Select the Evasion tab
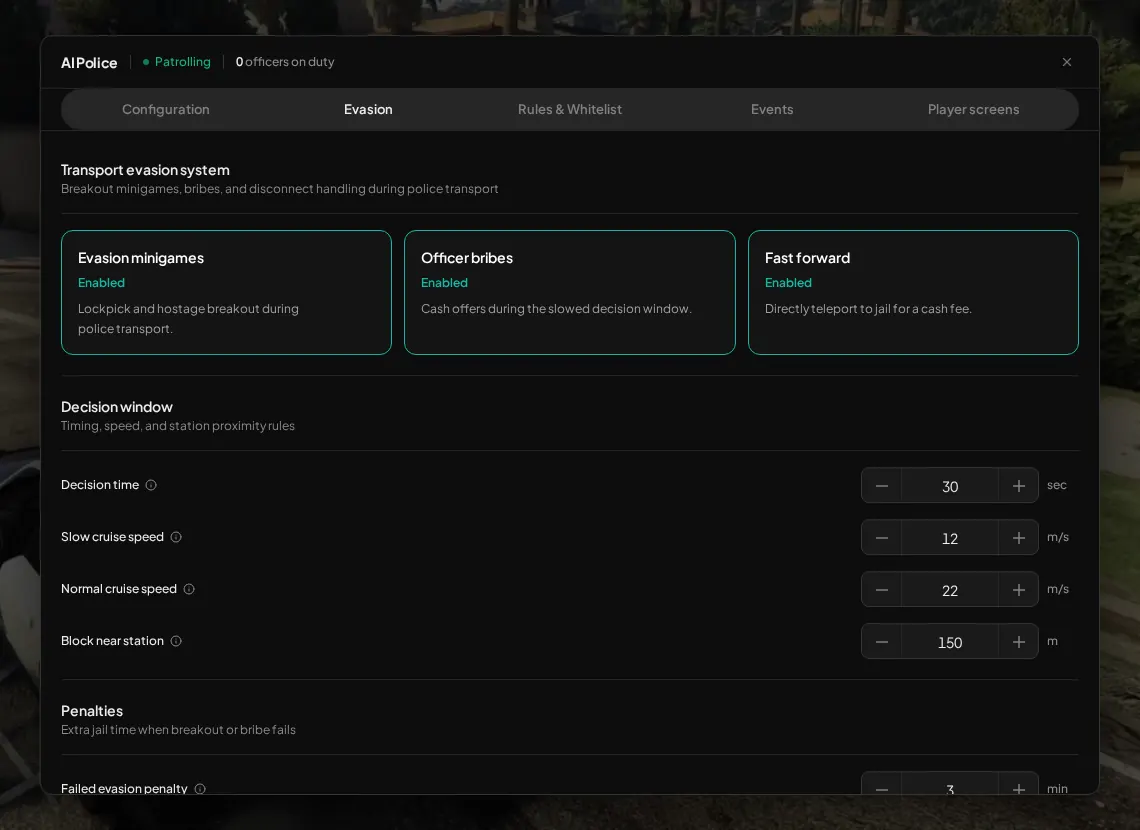The image size is (1140, 830). tap(368, 109)
